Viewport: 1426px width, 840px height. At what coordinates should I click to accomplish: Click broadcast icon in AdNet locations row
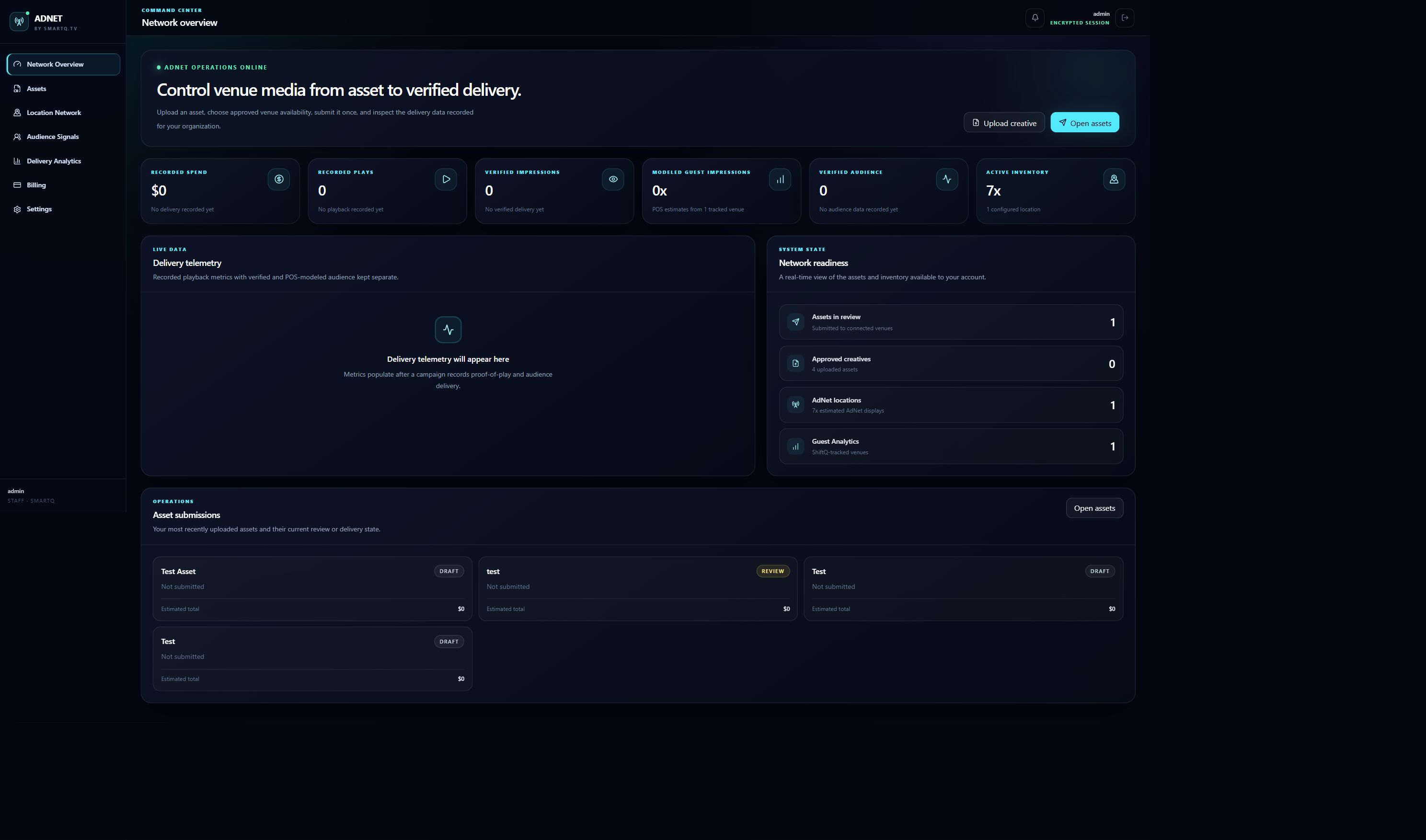(795, 405)
